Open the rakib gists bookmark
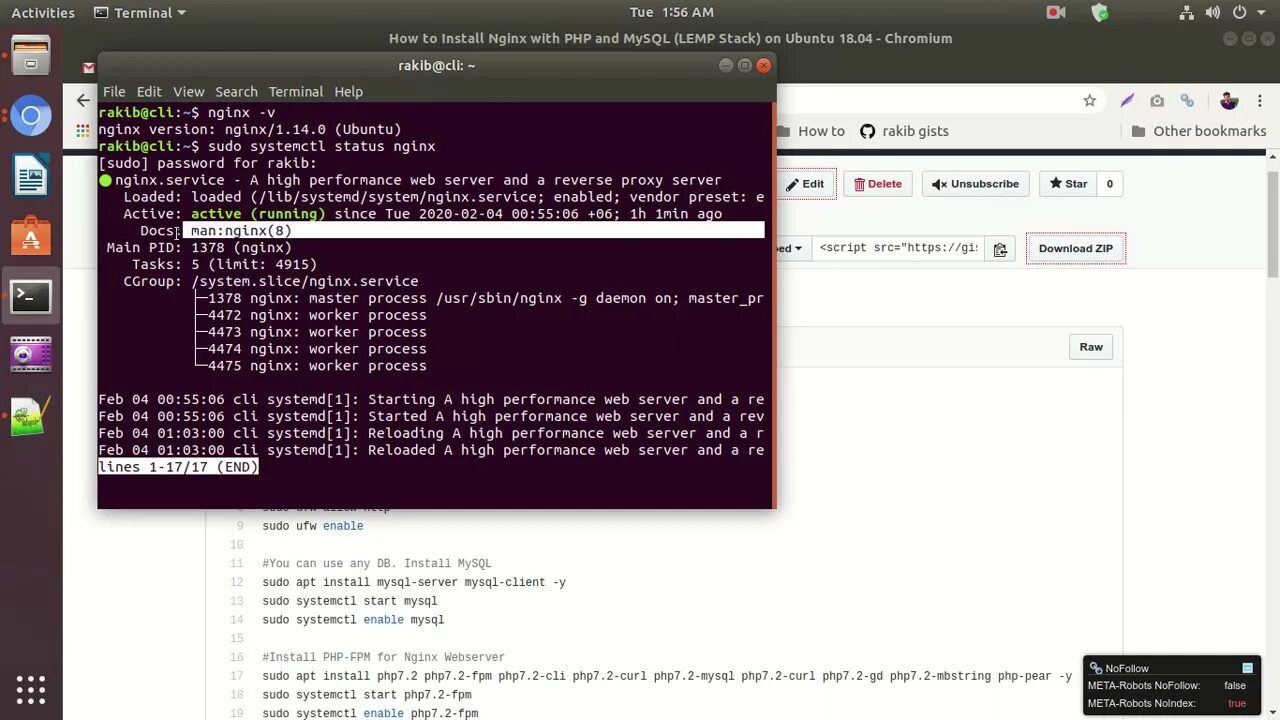1280x720 pixels. pos(904,131)
